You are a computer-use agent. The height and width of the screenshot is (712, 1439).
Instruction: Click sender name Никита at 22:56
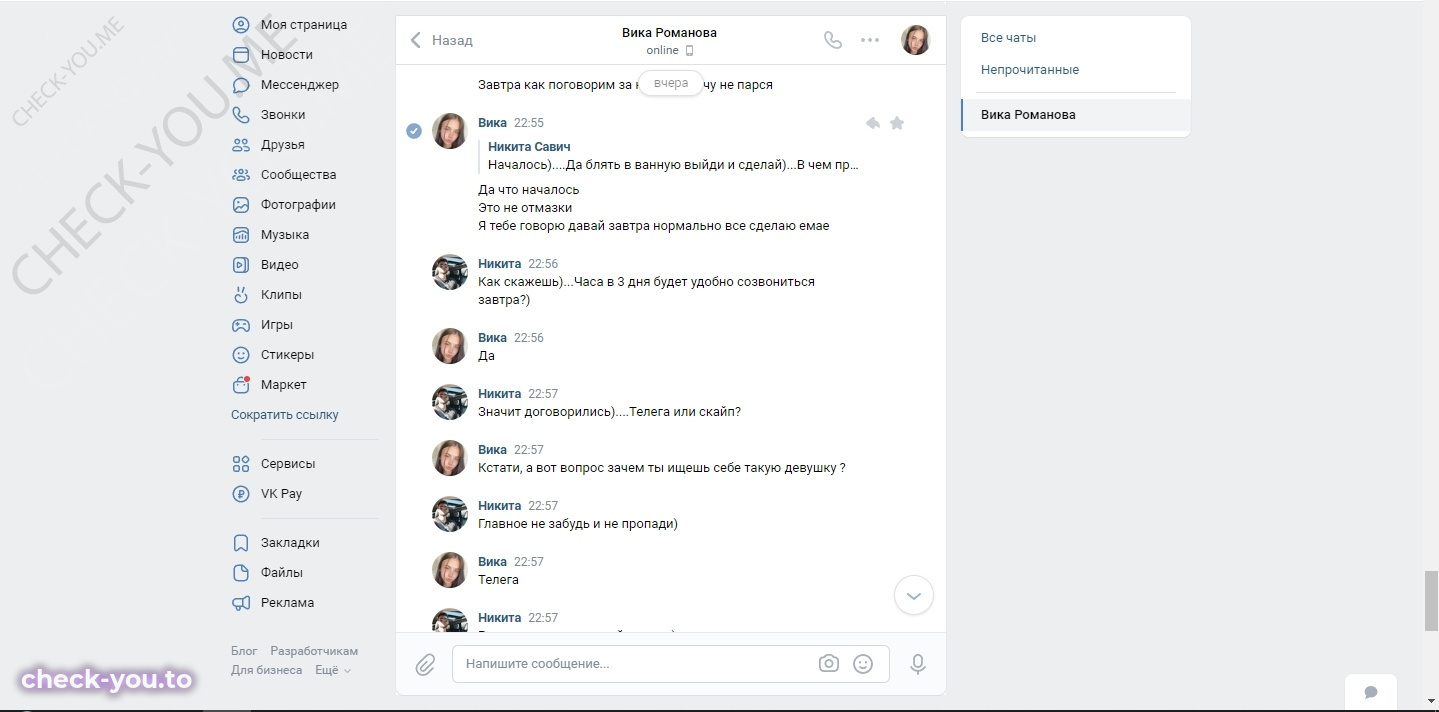[x=500, y=264]
